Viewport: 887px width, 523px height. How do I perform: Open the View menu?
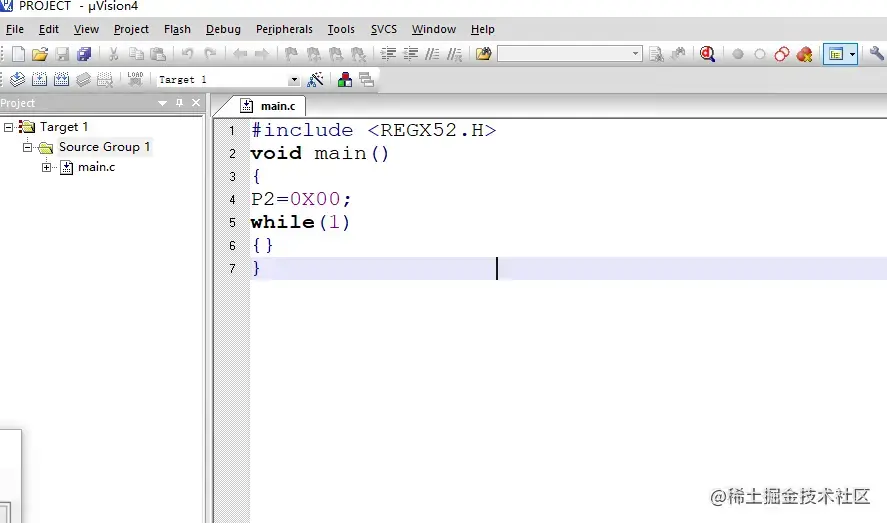pyautogui.click(x=86, y=29)
